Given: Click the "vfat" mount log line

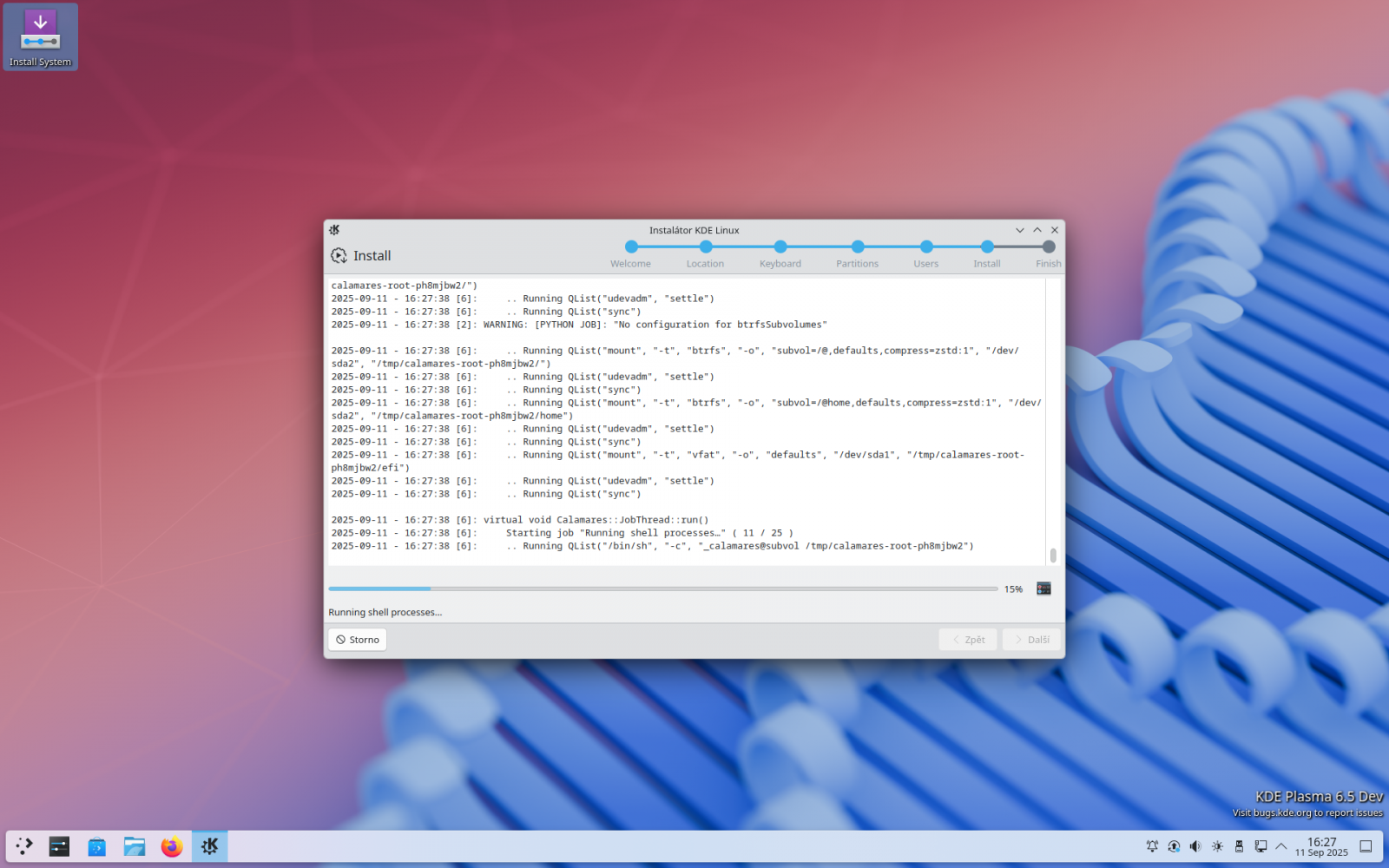Looking at the screenshot, I should pos(678,461).
